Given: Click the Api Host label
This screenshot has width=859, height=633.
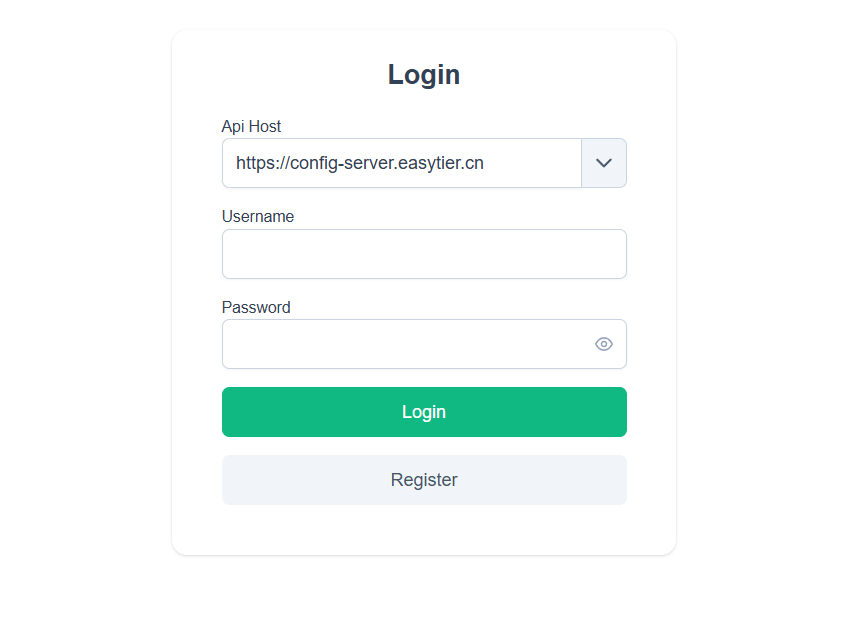Looking at the screenshot, I should 251,126.
